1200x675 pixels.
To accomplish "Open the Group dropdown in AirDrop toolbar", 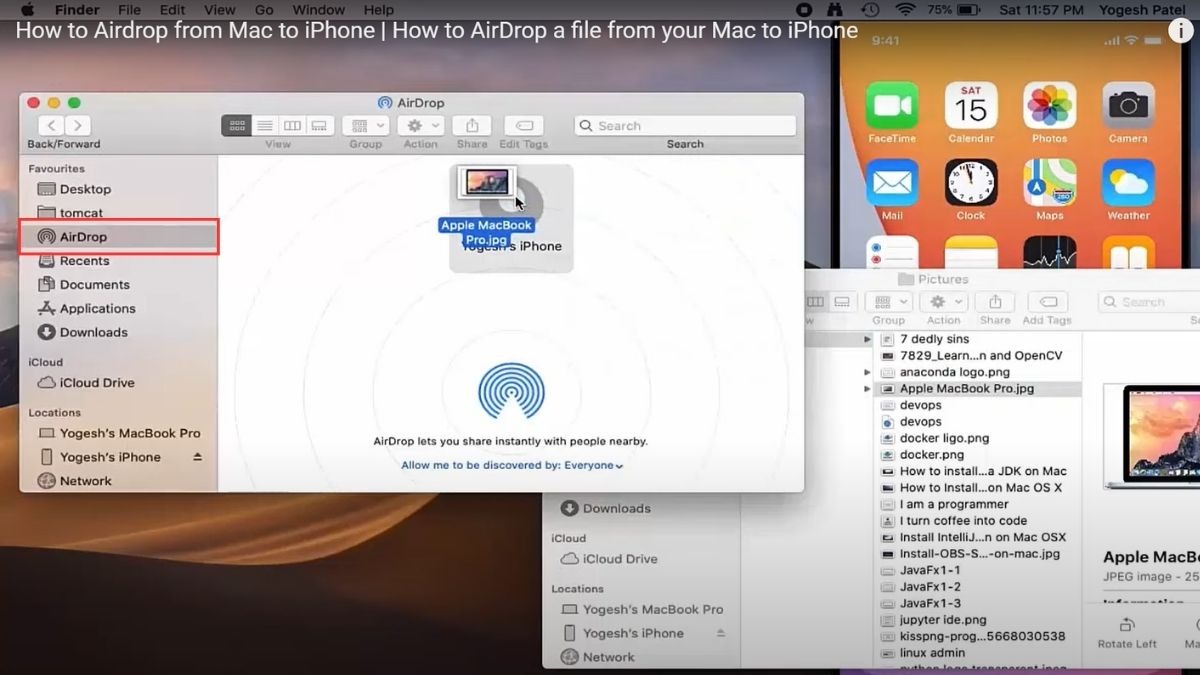I will click(365, 125).
